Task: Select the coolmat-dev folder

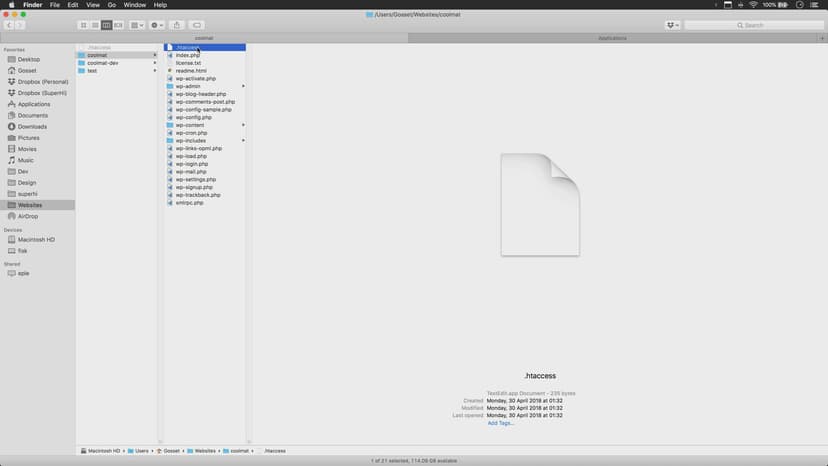Action: click(x=103, y=63)
